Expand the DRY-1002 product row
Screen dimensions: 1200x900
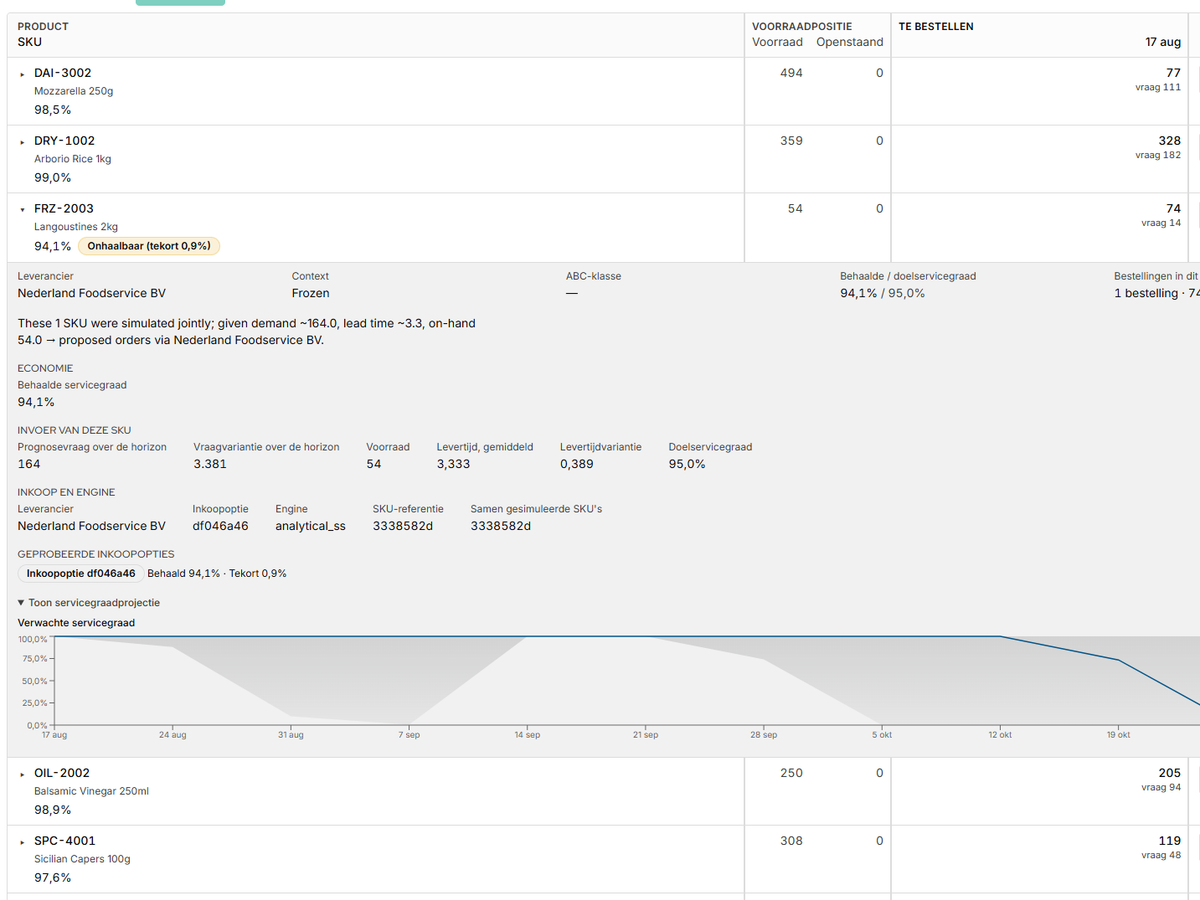point(22,142)
